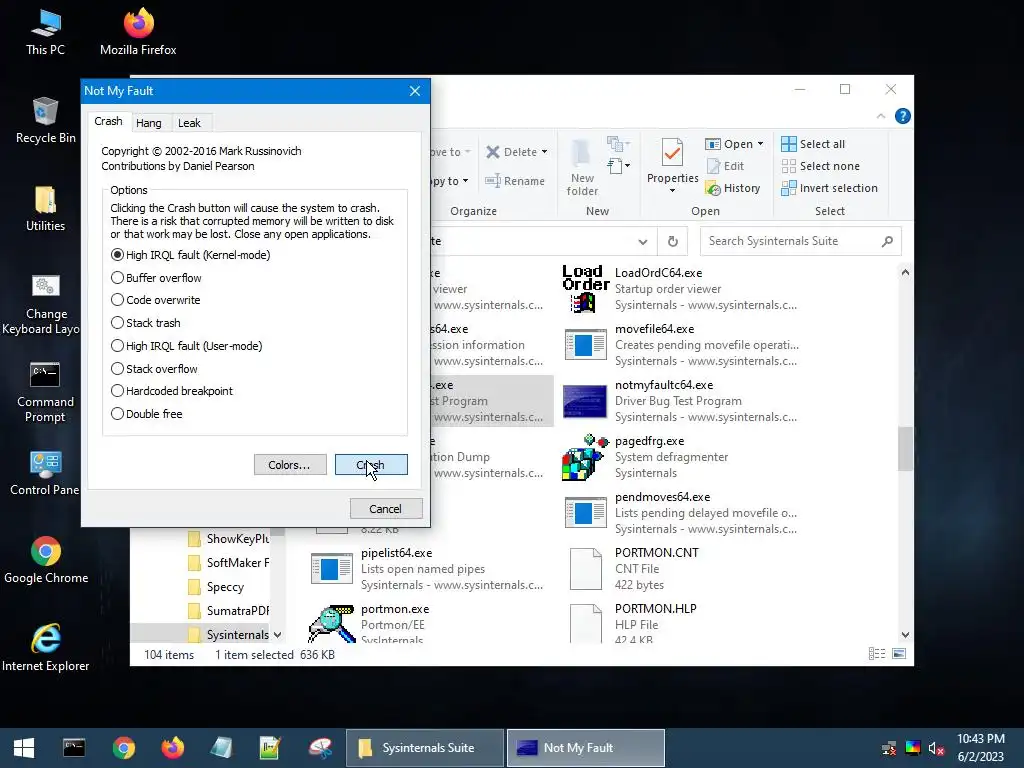This screenshot has height=768, width=1024.
Task: Switch Explorer to details view icon
Action: 877,654
